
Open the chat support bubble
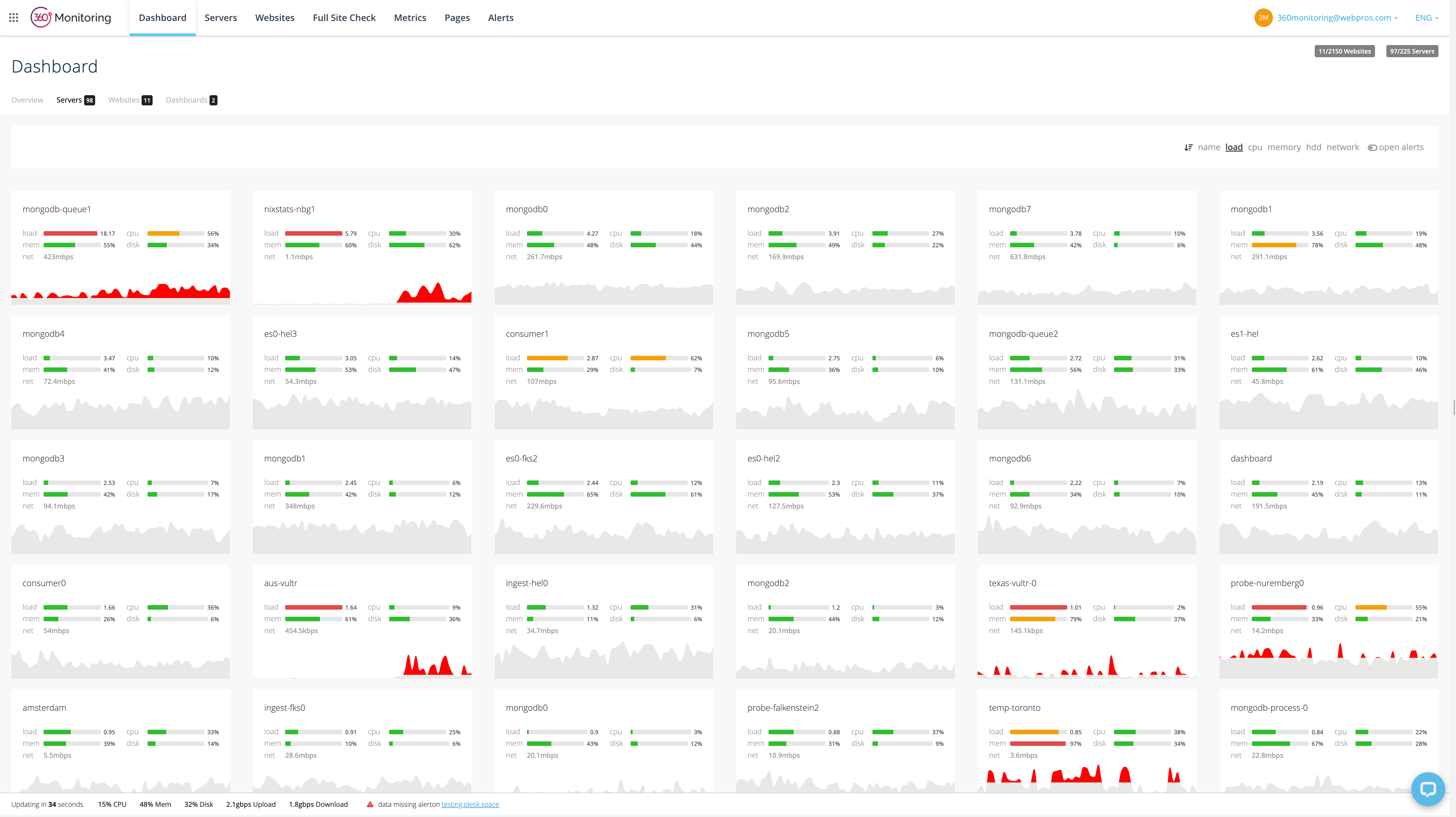[1428, 789]
